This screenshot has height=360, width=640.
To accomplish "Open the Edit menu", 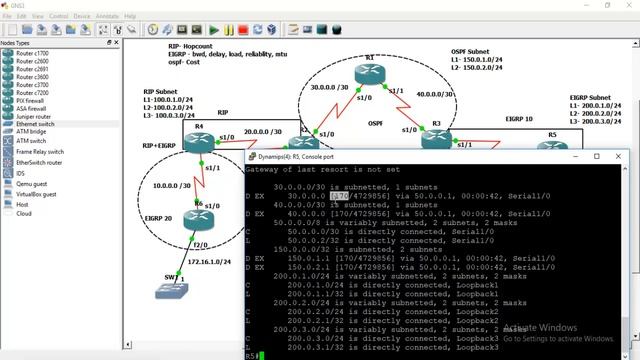I will (x=22, y=16).
